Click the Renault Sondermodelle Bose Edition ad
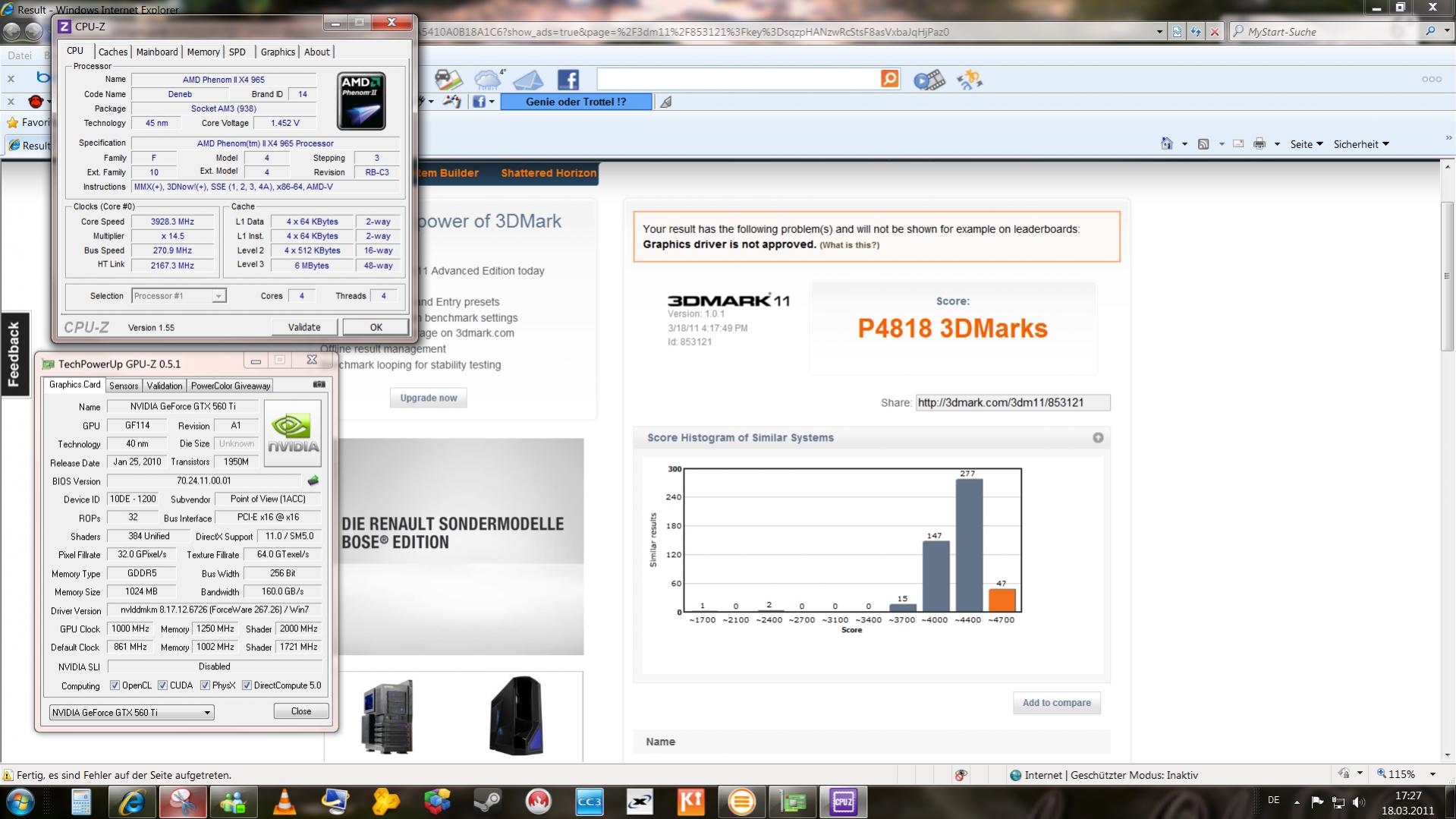1456x819 pixels. point(461,547)
